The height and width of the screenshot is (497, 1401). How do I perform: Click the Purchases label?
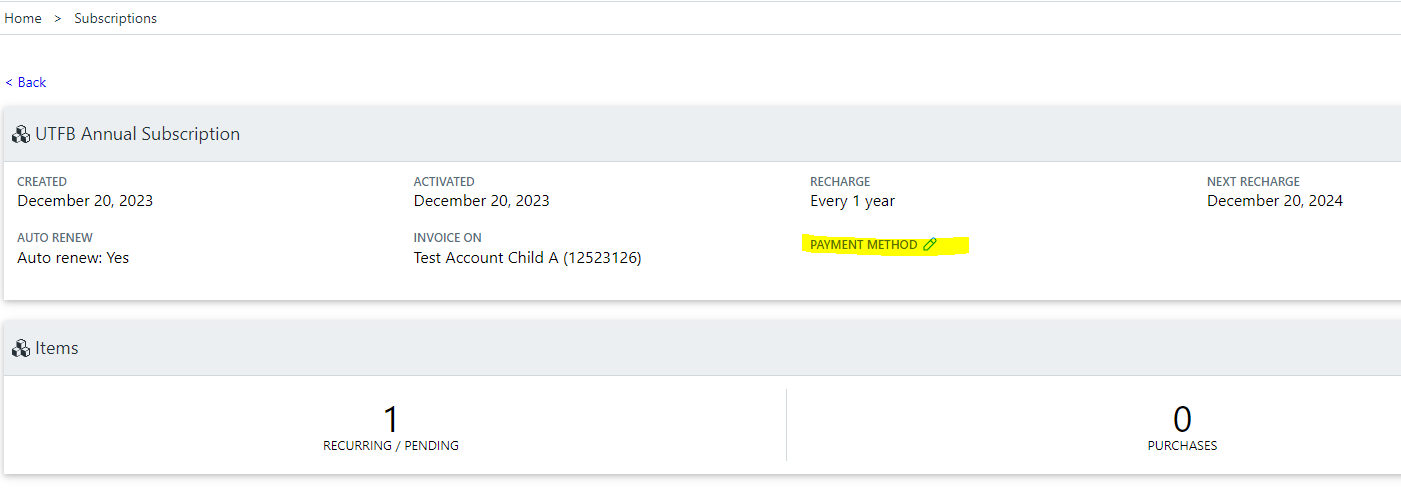pos(1182,446)
